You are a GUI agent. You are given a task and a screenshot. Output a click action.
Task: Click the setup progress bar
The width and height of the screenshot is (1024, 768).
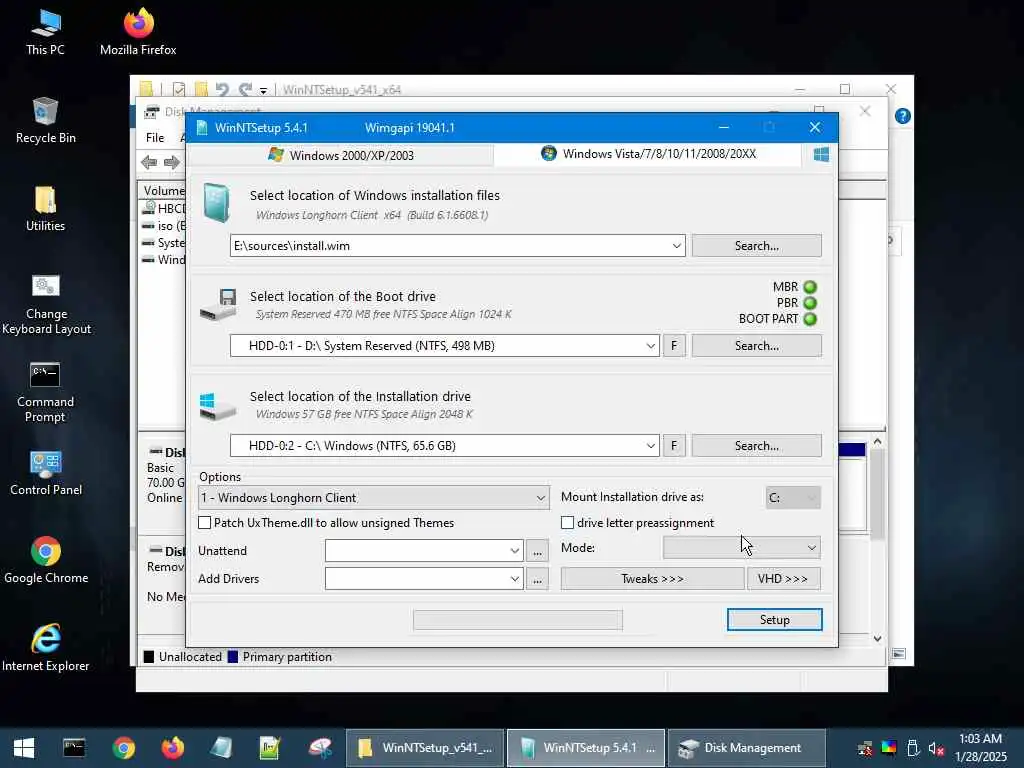(x=518, y=620)
